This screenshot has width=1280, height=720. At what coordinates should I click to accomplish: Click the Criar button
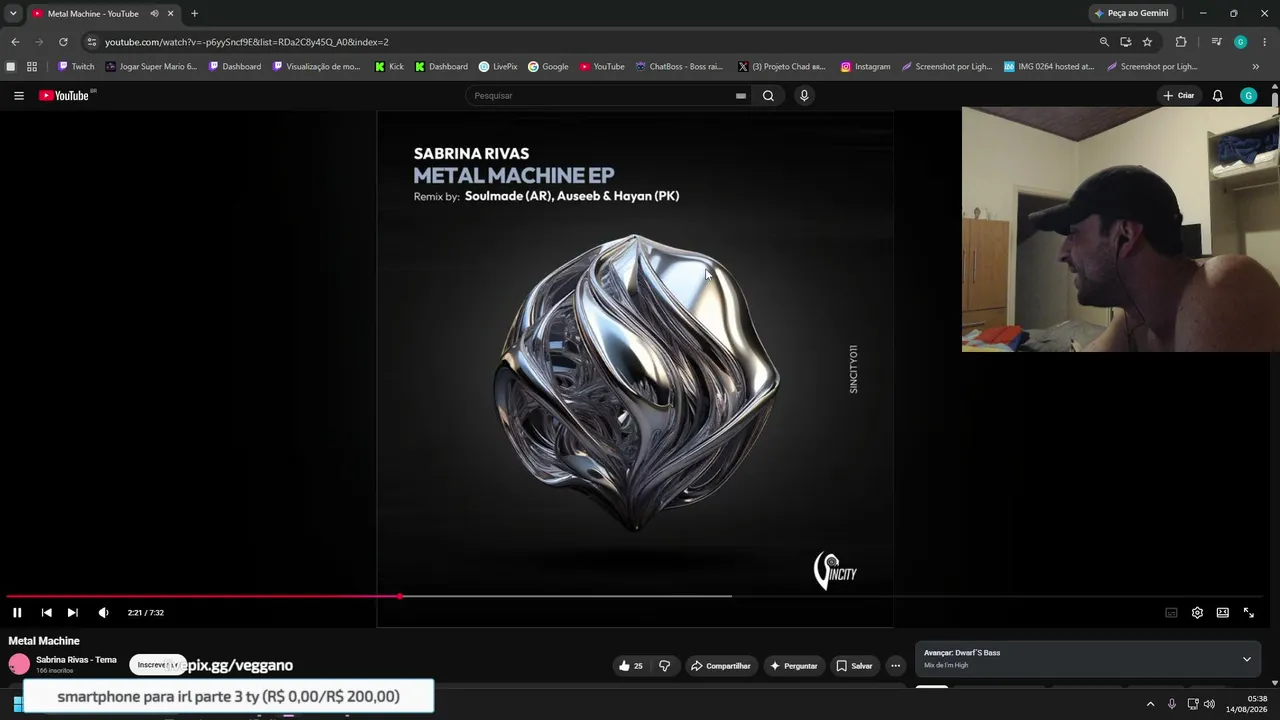[x=1179, y=96]
